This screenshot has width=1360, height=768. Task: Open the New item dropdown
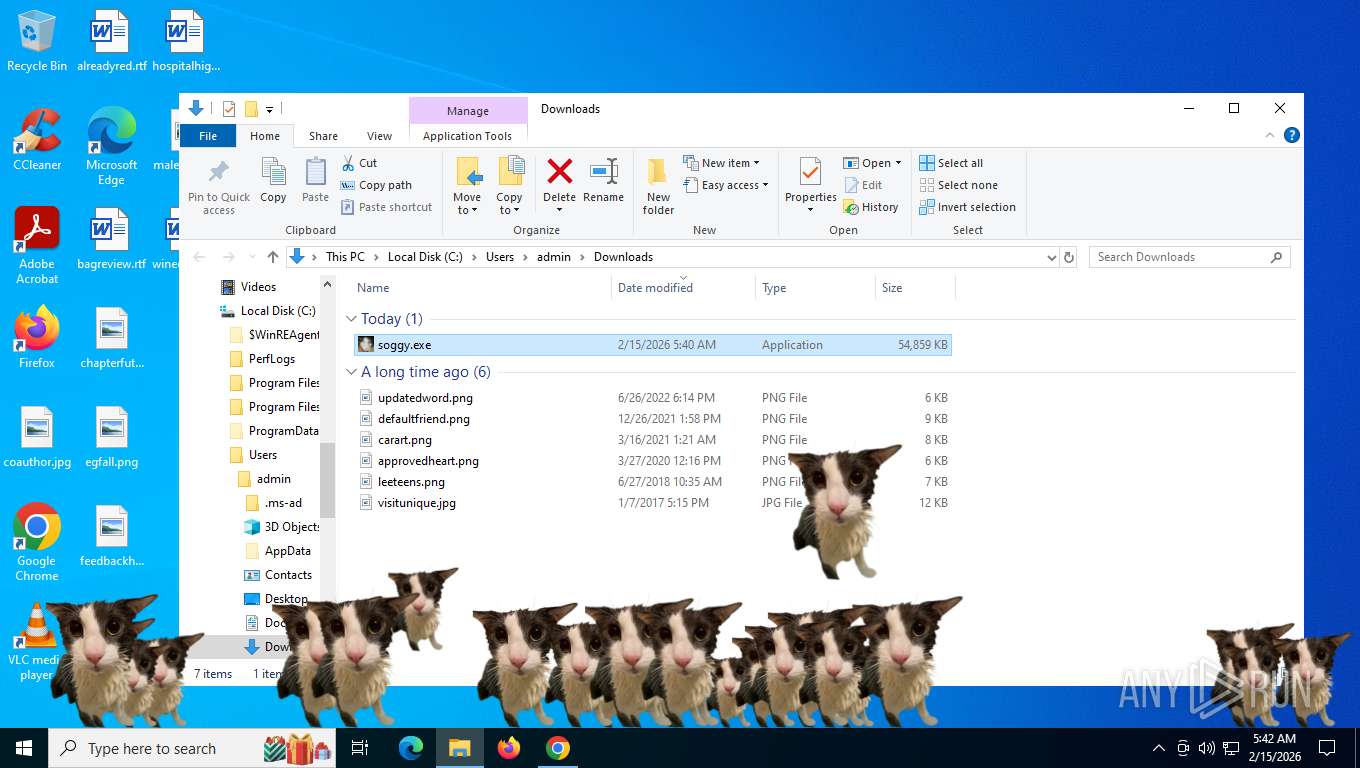coord(722,163)
